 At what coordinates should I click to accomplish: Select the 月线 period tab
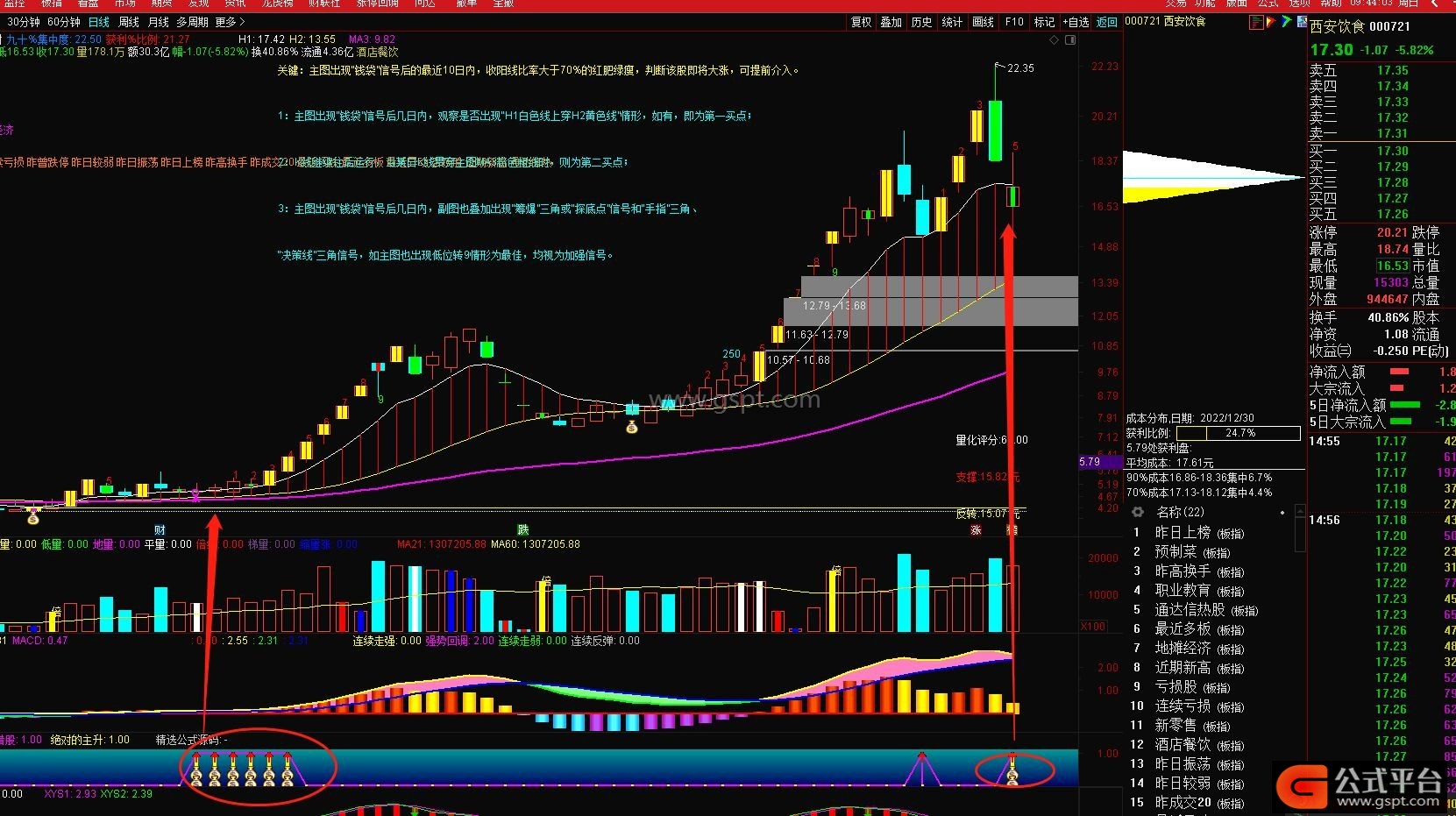pos(159,22)
